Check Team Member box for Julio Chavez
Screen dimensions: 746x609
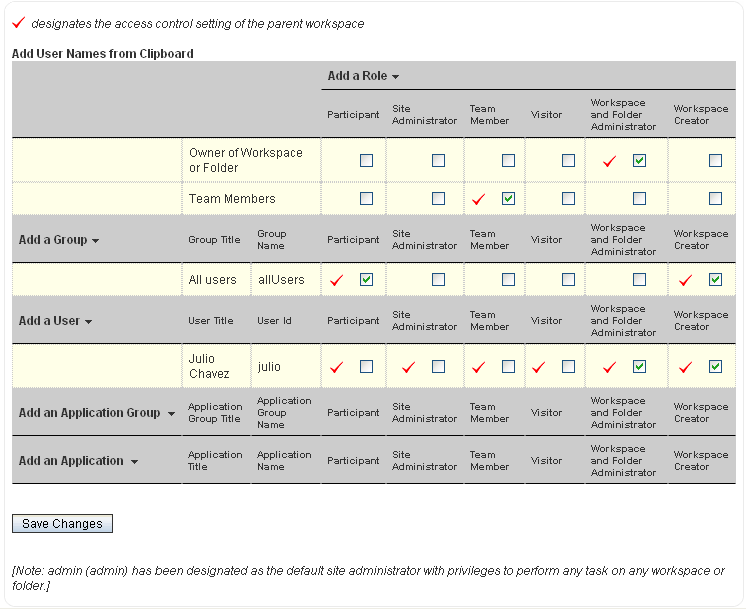508,366
